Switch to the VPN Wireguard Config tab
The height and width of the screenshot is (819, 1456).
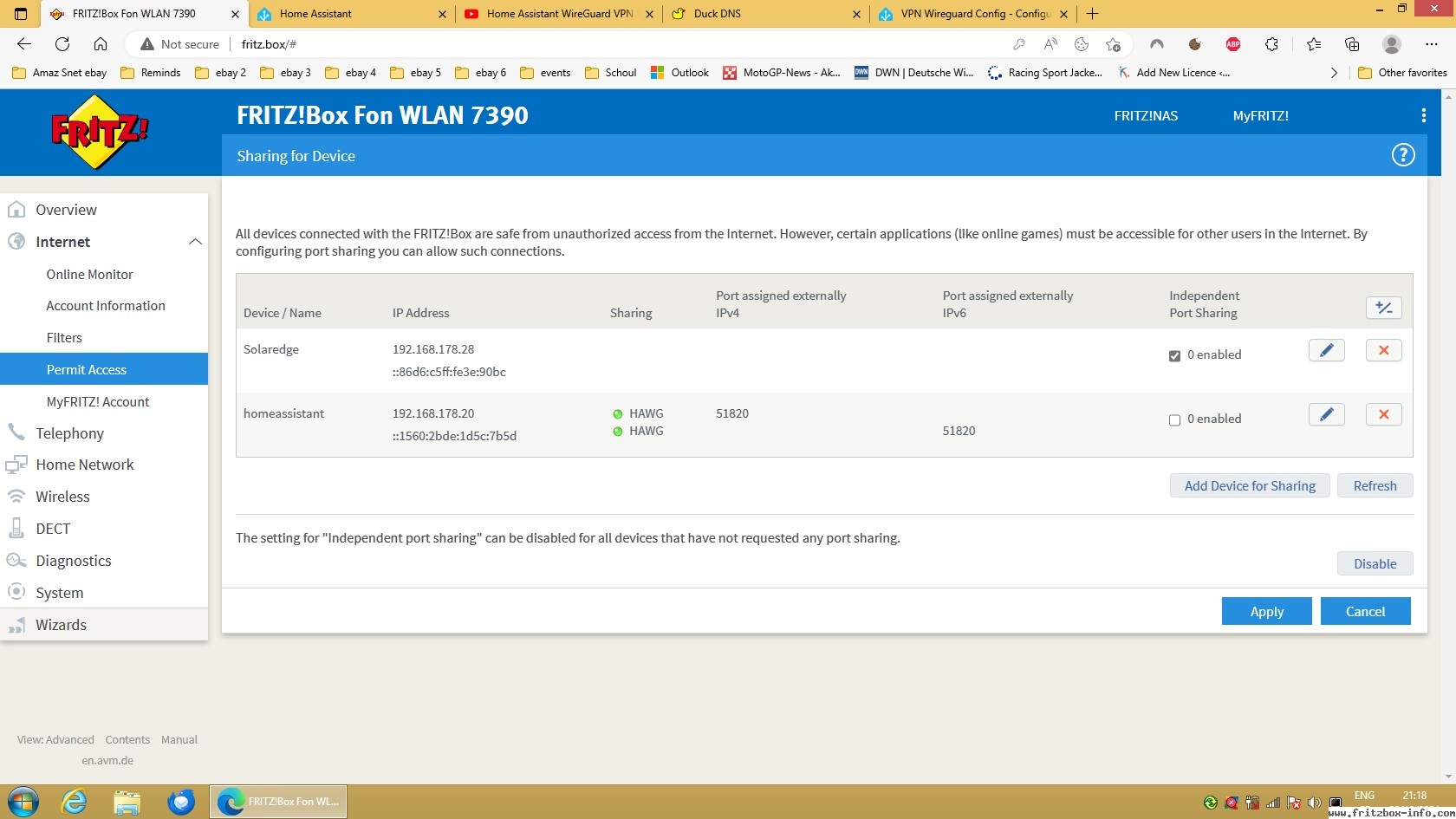coord(973,14)
